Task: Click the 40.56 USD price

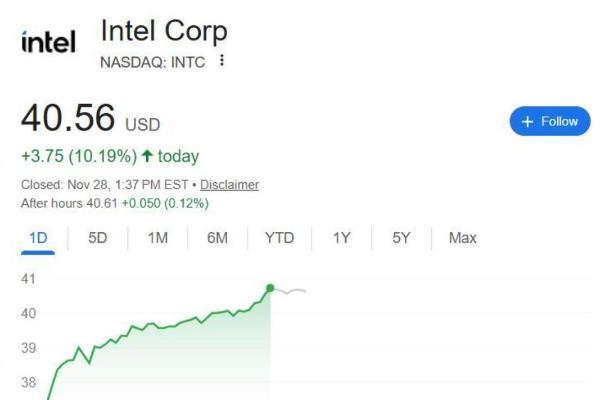Action: (90, 119)
